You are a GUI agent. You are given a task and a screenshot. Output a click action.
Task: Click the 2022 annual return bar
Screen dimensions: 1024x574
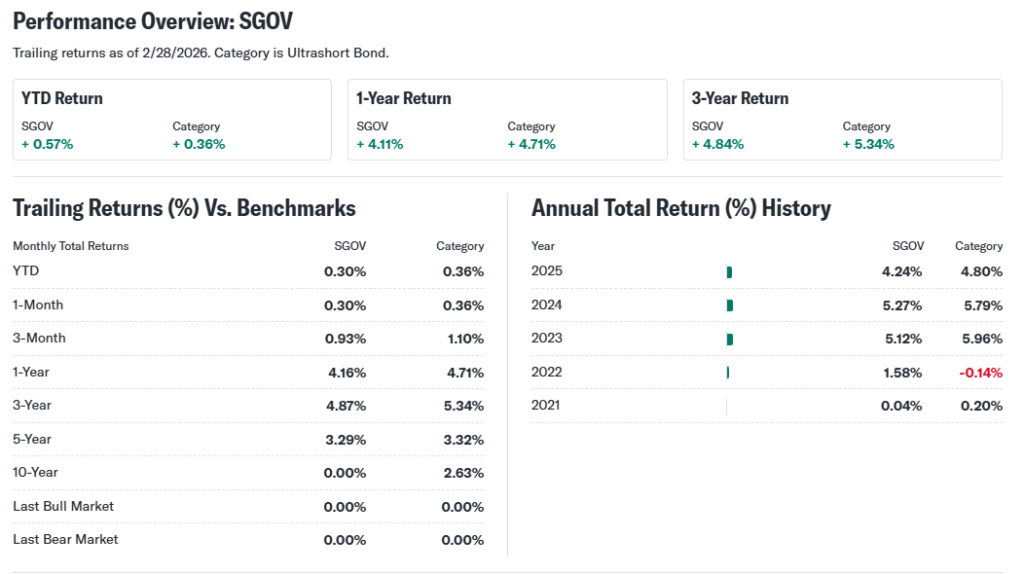(x=728, y=372)
